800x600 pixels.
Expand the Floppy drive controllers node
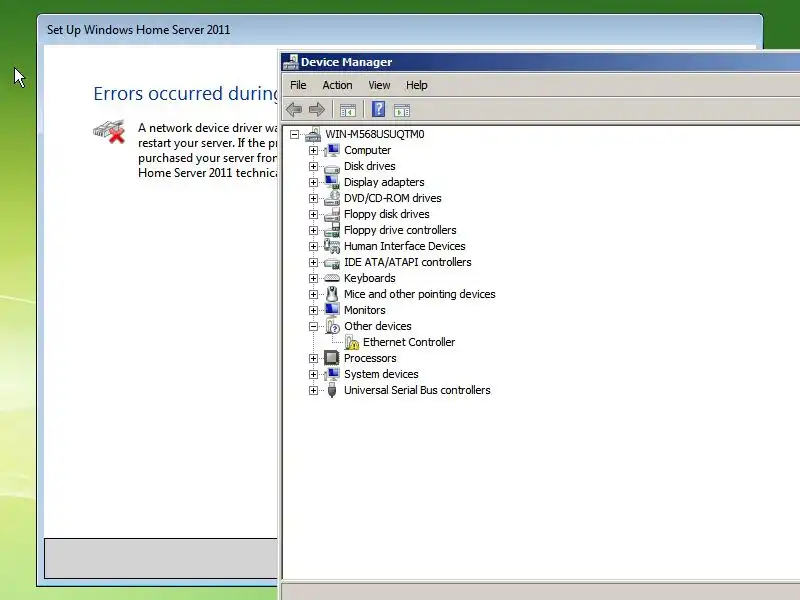(x=313, y=230)
